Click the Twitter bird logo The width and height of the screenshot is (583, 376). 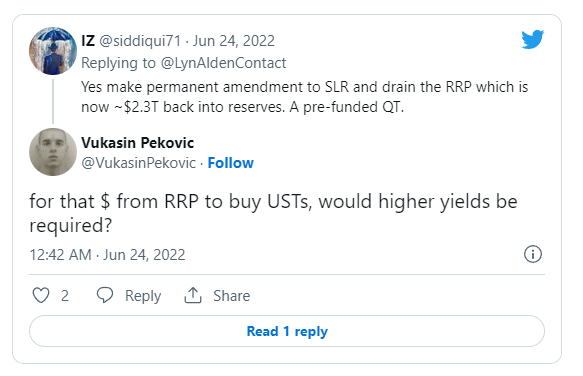tap(532, 39)
